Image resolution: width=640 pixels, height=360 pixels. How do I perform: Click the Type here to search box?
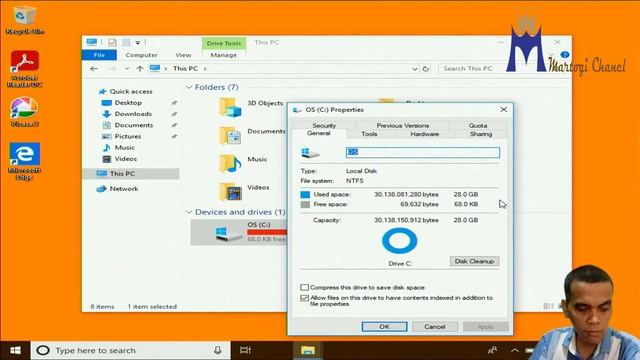click(131, 350)
